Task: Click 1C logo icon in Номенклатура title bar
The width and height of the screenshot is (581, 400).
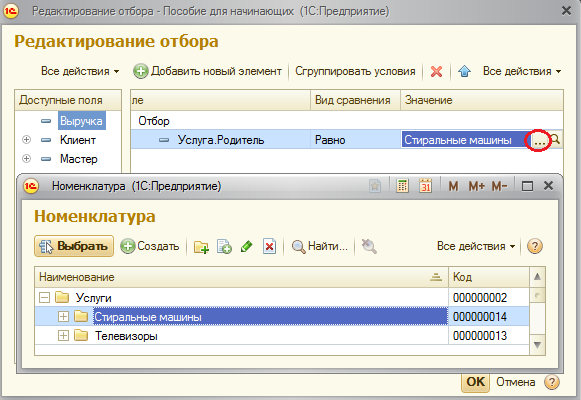Action: [31, 186]
